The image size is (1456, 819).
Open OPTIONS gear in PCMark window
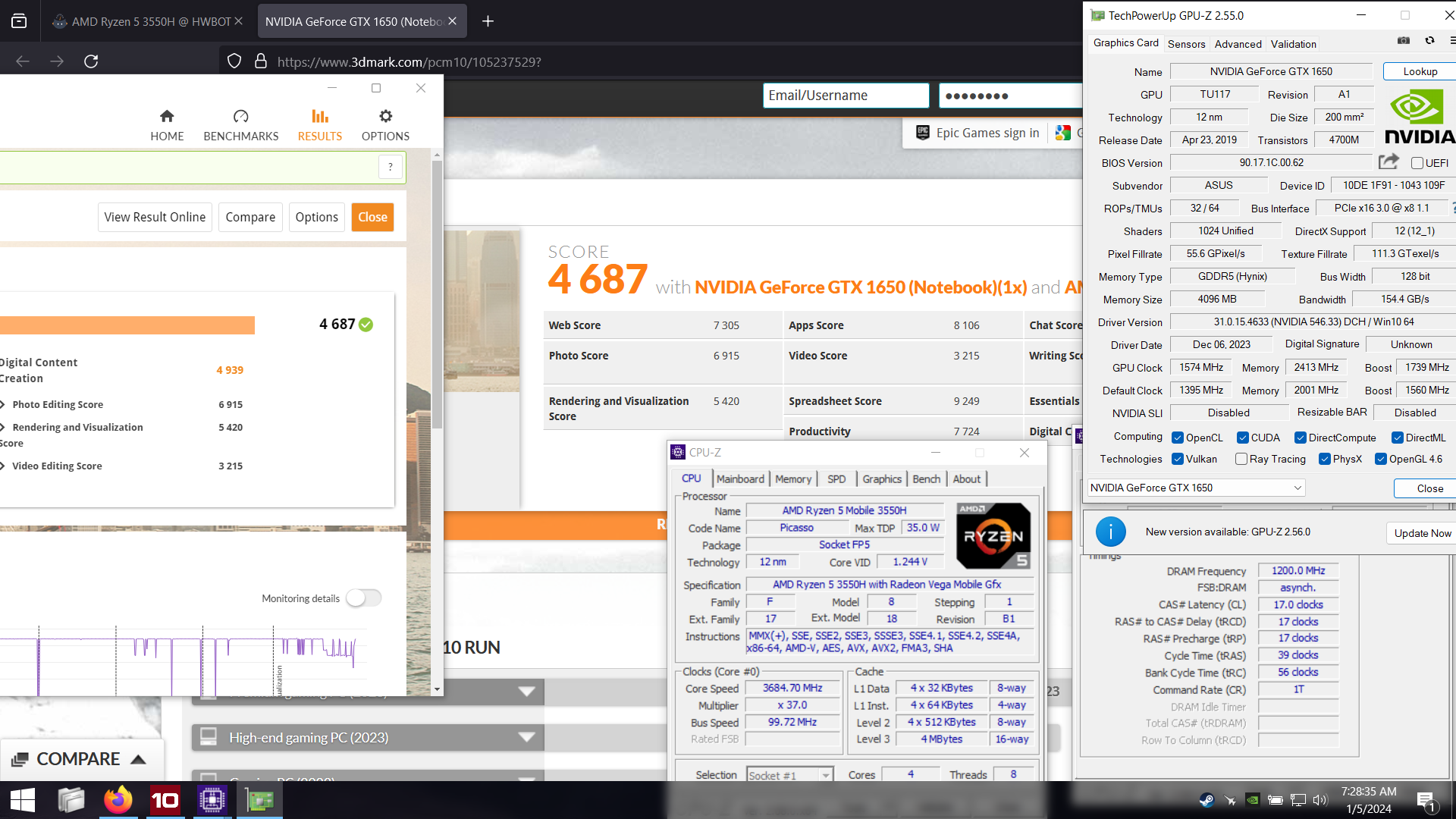click(x=385, y=125)
